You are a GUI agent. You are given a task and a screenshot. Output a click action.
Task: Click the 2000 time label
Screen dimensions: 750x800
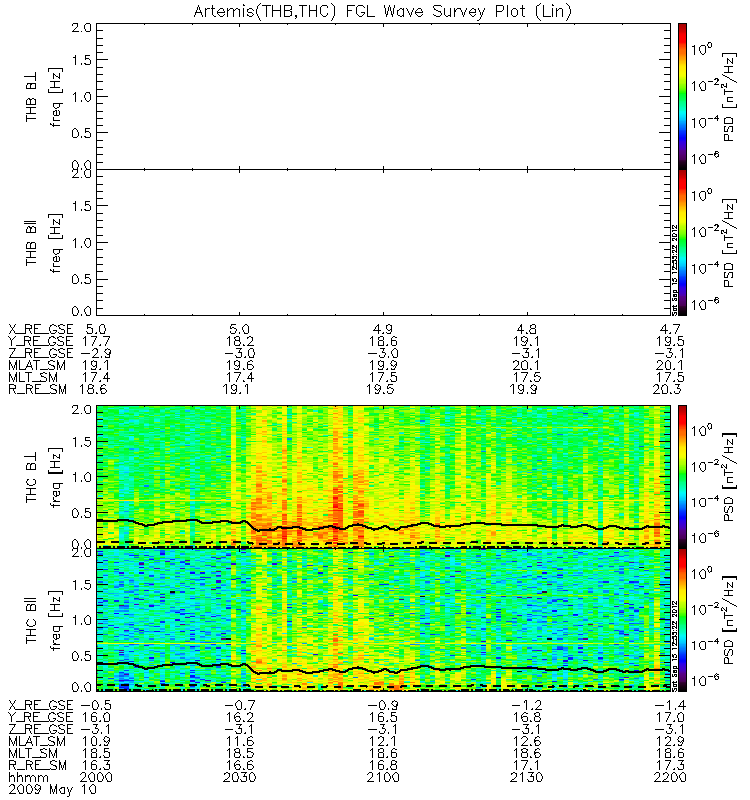[96, 778]
